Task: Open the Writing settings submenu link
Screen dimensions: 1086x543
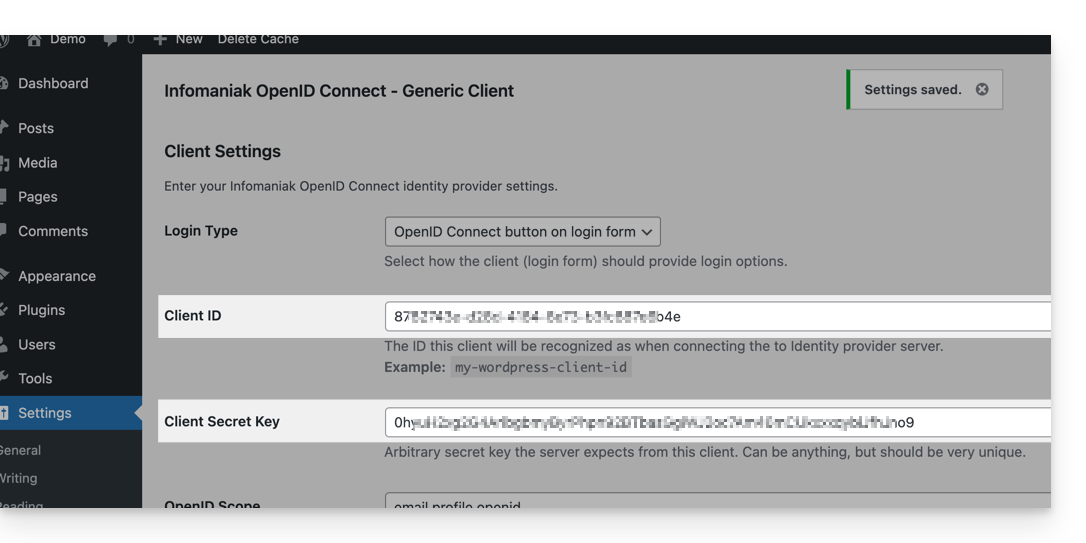Action: [x=19, y=478]
